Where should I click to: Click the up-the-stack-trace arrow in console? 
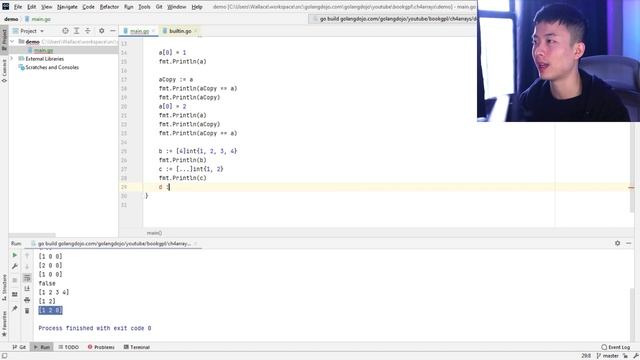click(27, 256)
